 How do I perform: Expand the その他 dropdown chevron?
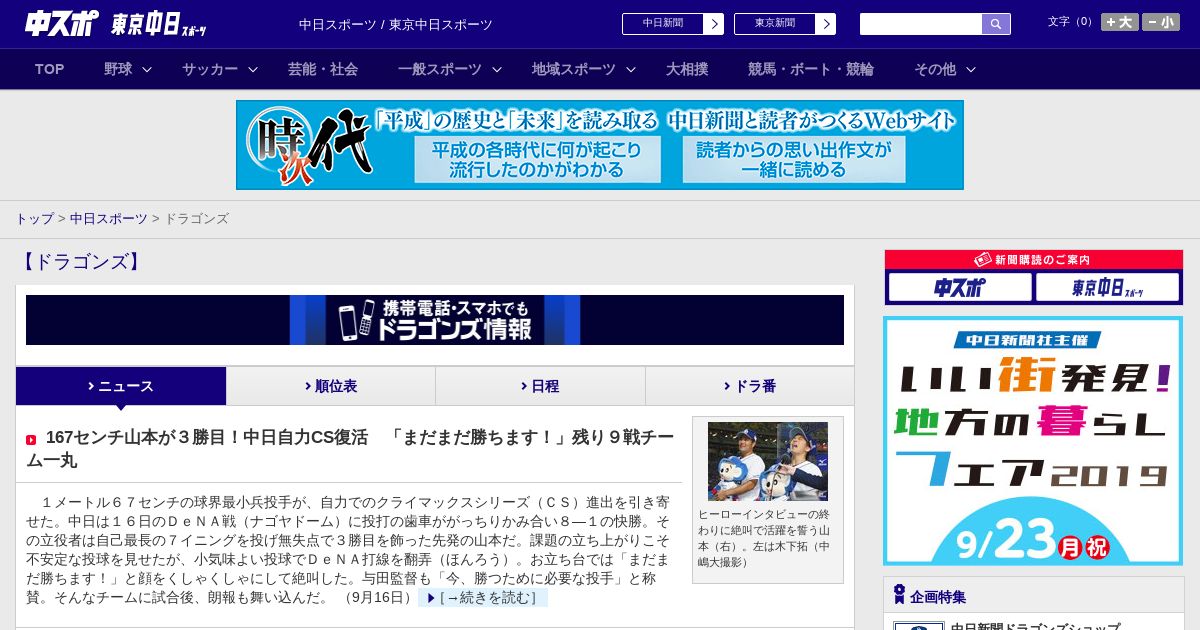pyautogui.click(x=971, y=69)
